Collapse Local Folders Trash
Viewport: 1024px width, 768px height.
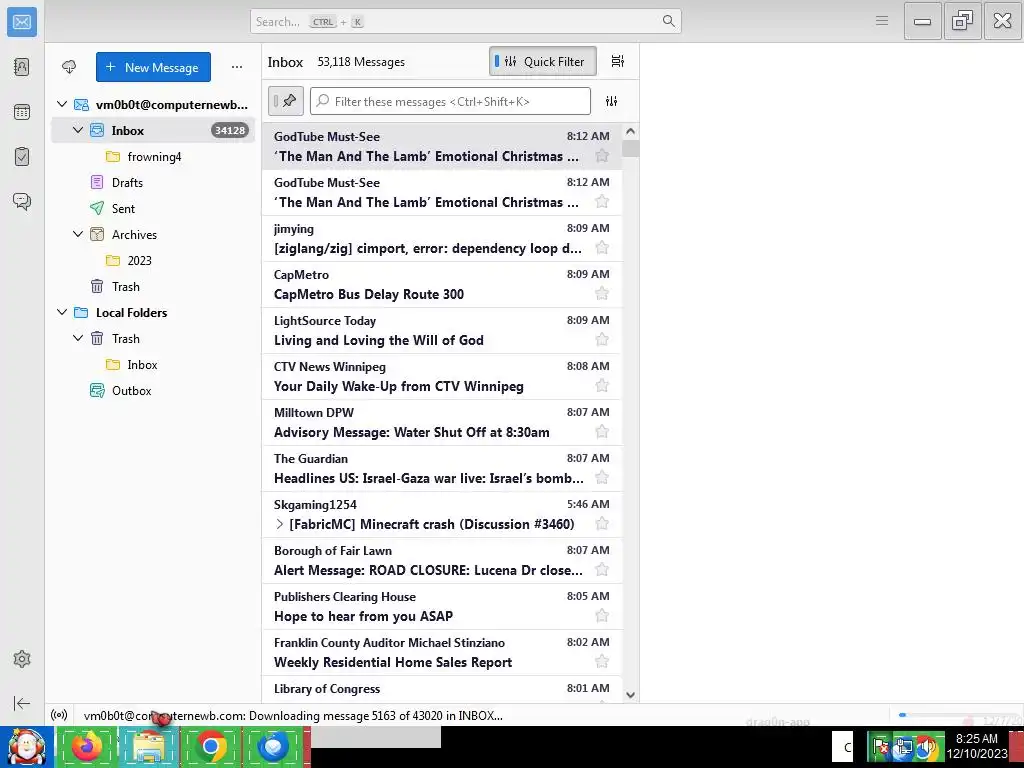click(78, 338)
